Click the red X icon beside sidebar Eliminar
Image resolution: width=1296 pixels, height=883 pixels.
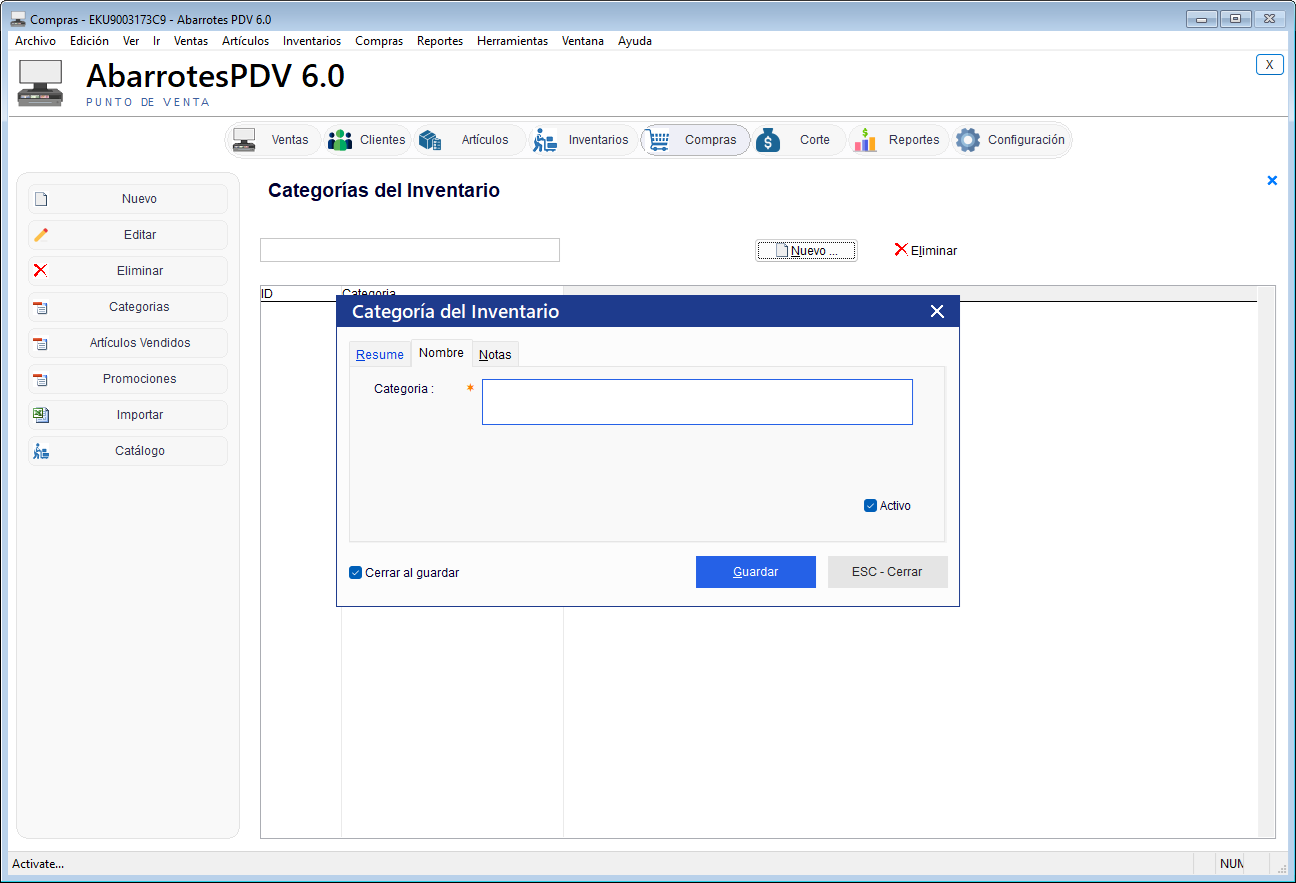tap(41, 271)
